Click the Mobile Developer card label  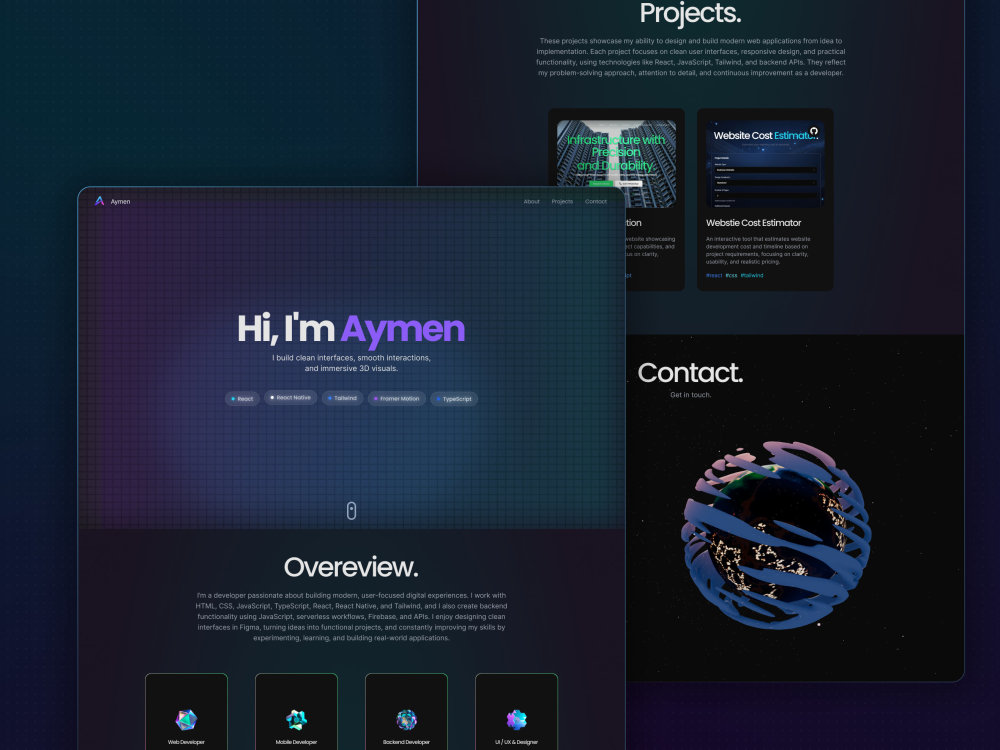pos(297,742)
